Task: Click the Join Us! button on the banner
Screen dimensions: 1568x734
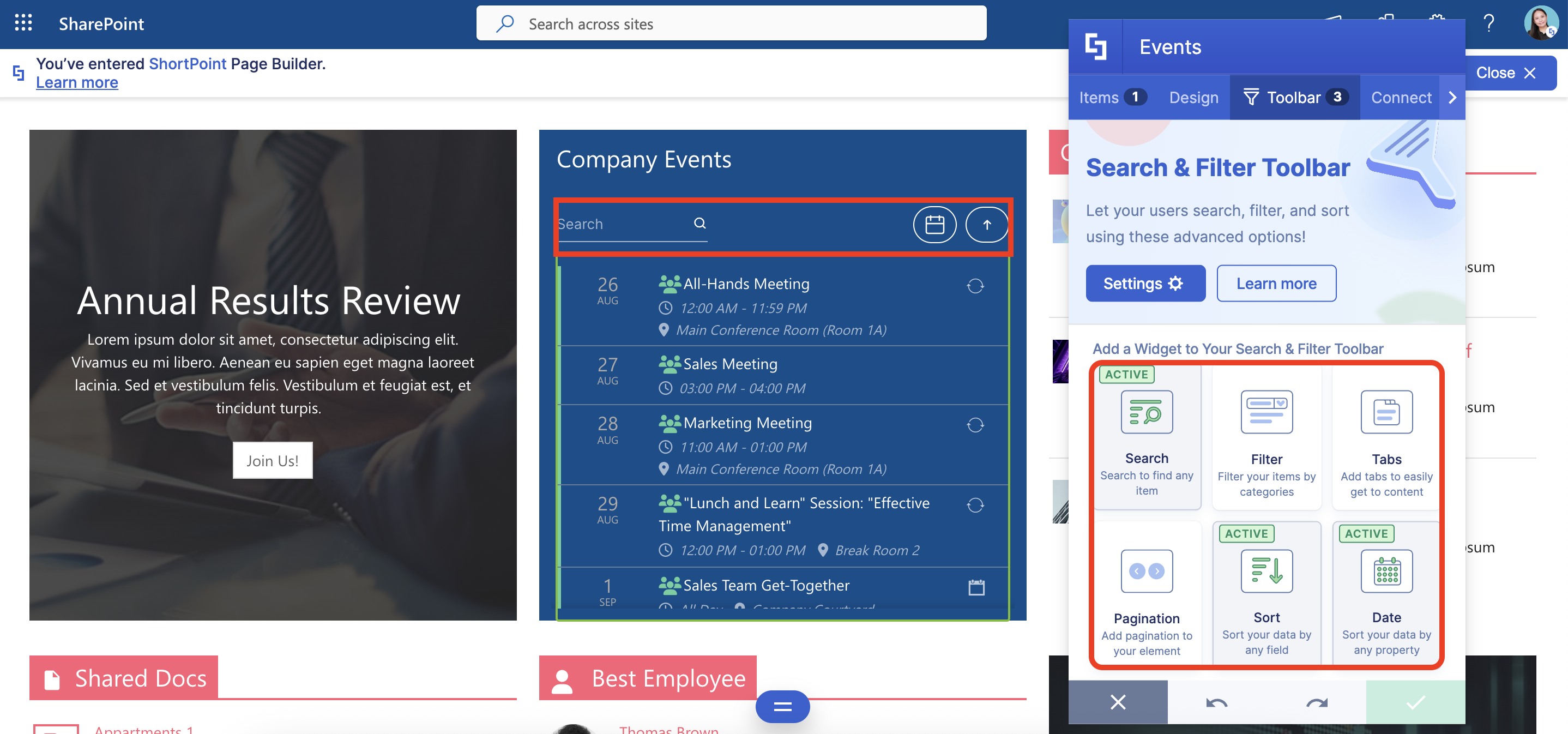Action: (272, 460)
